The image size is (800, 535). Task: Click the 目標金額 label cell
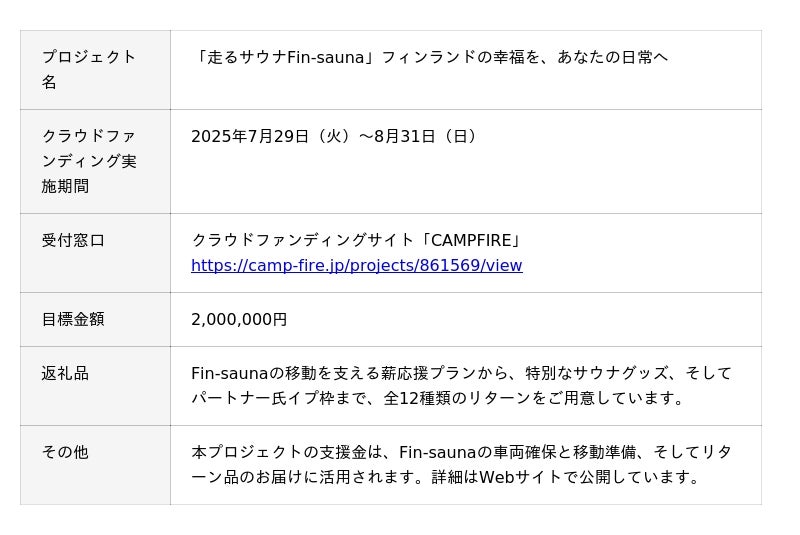click(73, 319)
